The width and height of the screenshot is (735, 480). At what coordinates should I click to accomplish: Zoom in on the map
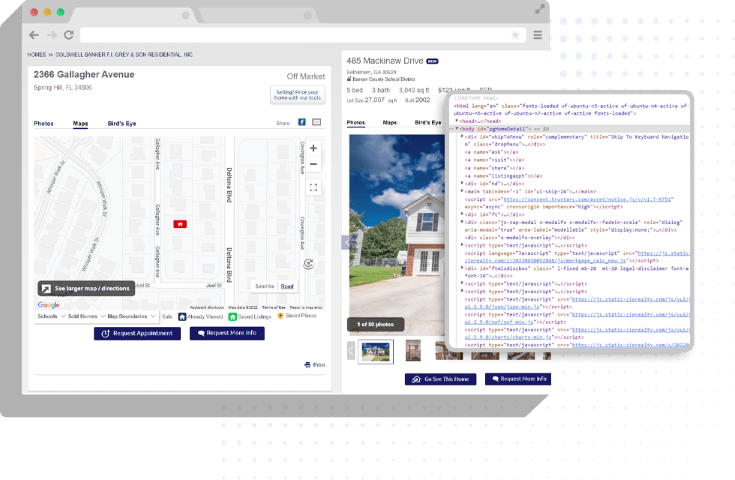pyautogui.click(x=314, y=148)
